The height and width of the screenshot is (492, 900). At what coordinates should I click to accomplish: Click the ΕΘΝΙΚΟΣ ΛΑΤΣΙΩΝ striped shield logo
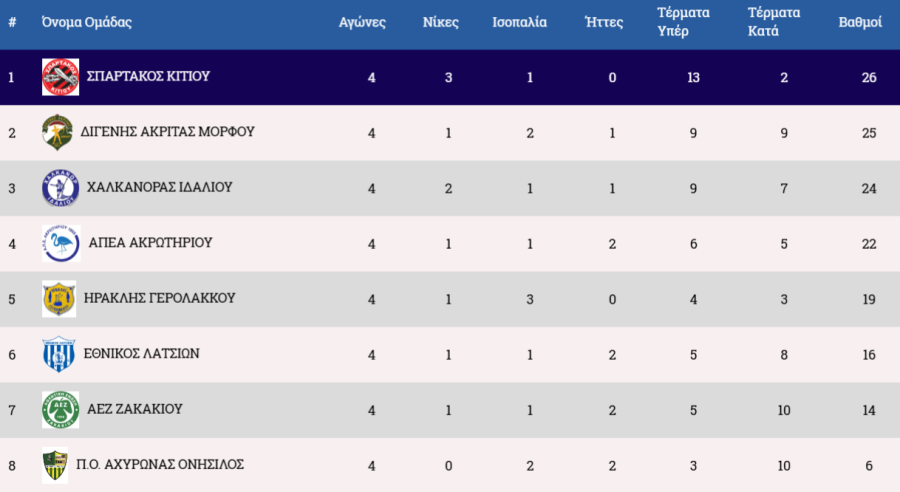click(x=60, y=354)
